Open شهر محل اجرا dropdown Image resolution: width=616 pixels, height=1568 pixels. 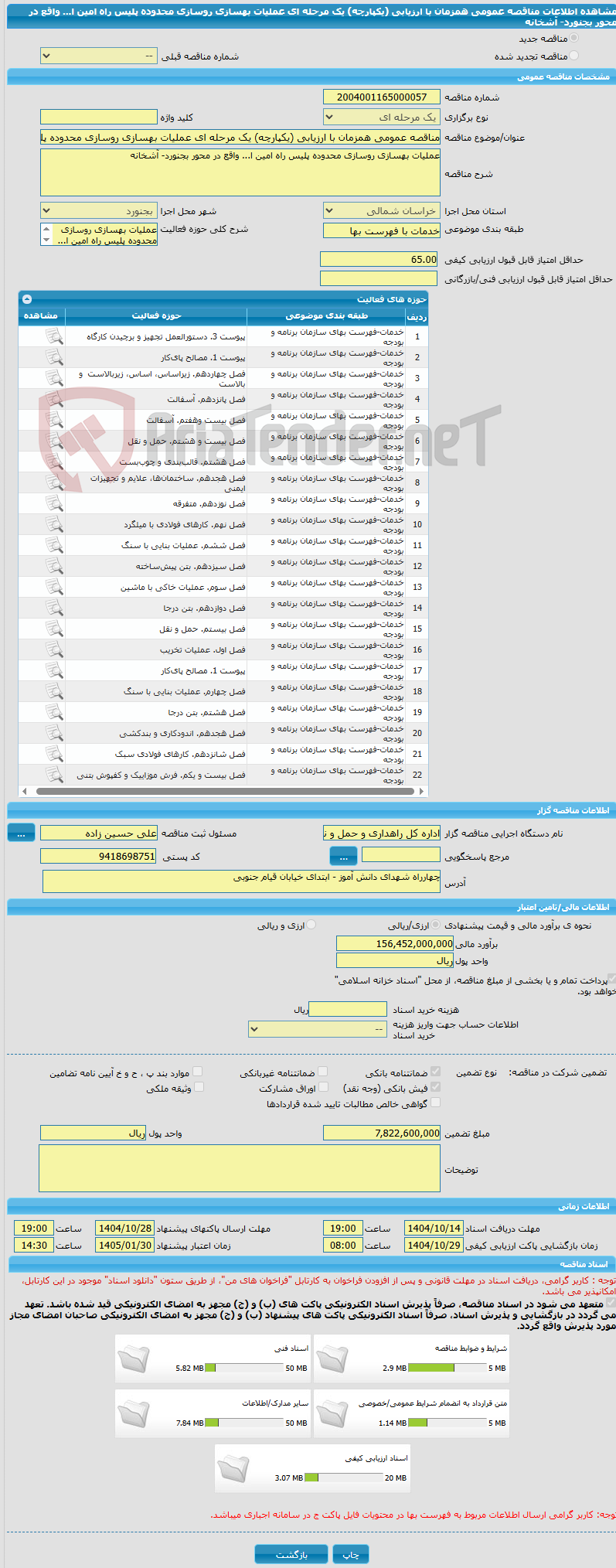pyautogui.click(x=99, y=210)
